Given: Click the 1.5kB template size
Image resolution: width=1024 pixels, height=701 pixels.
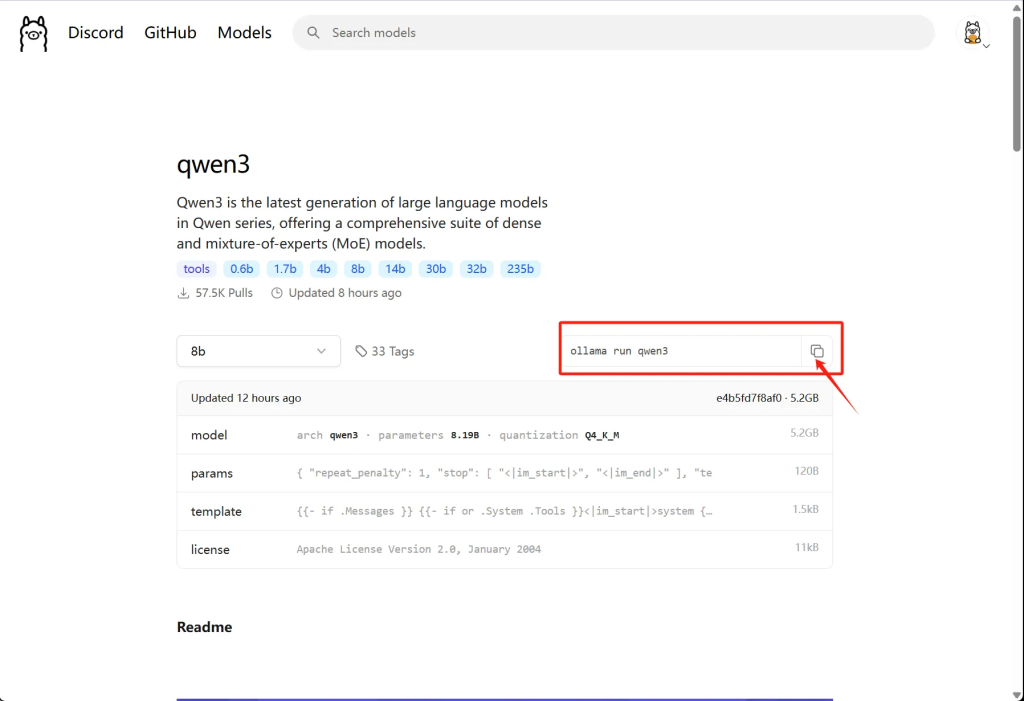Looking at the screenshot, I should [x=805, y=509].
